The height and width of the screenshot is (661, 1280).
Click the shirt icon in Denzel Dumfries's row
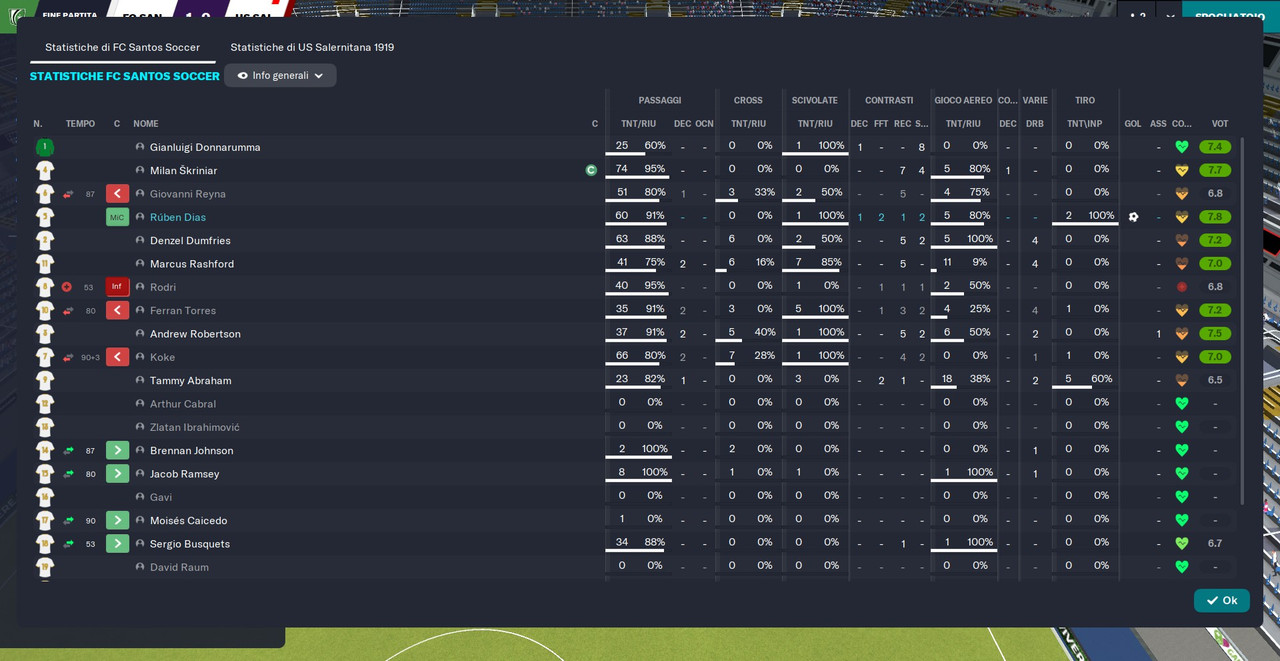(x=45, y=240)
